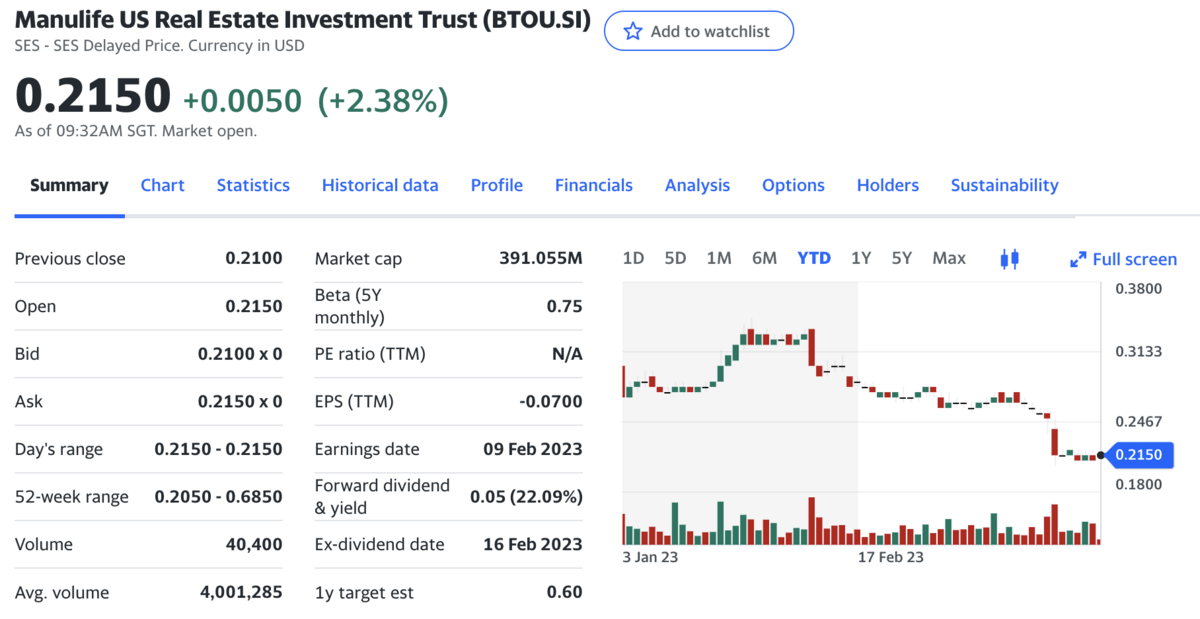Set chart range to 5D
The image size is (1200, 619).
point(675,258)
